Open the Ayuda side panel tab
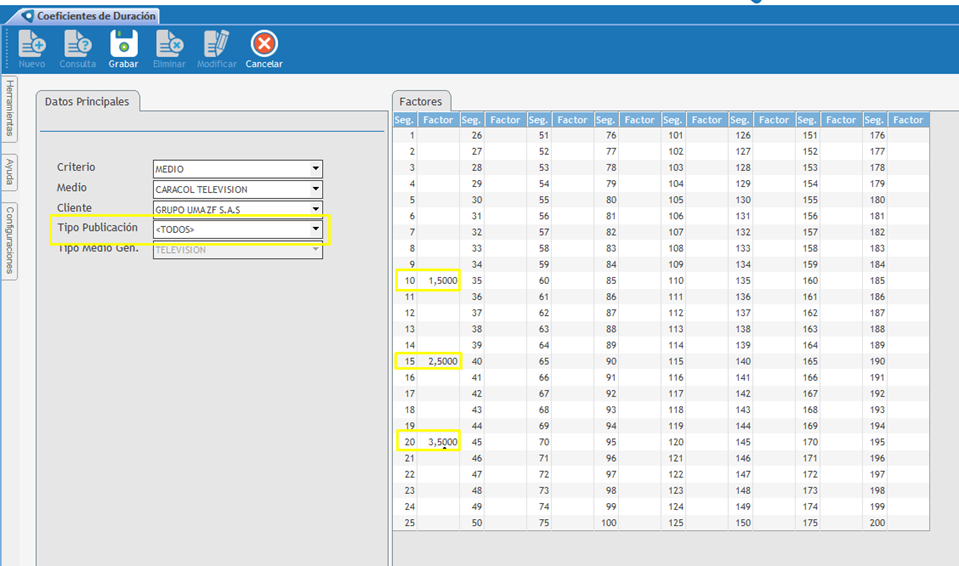Viewport: 959px width, 566px height. [x=10, y=171]
